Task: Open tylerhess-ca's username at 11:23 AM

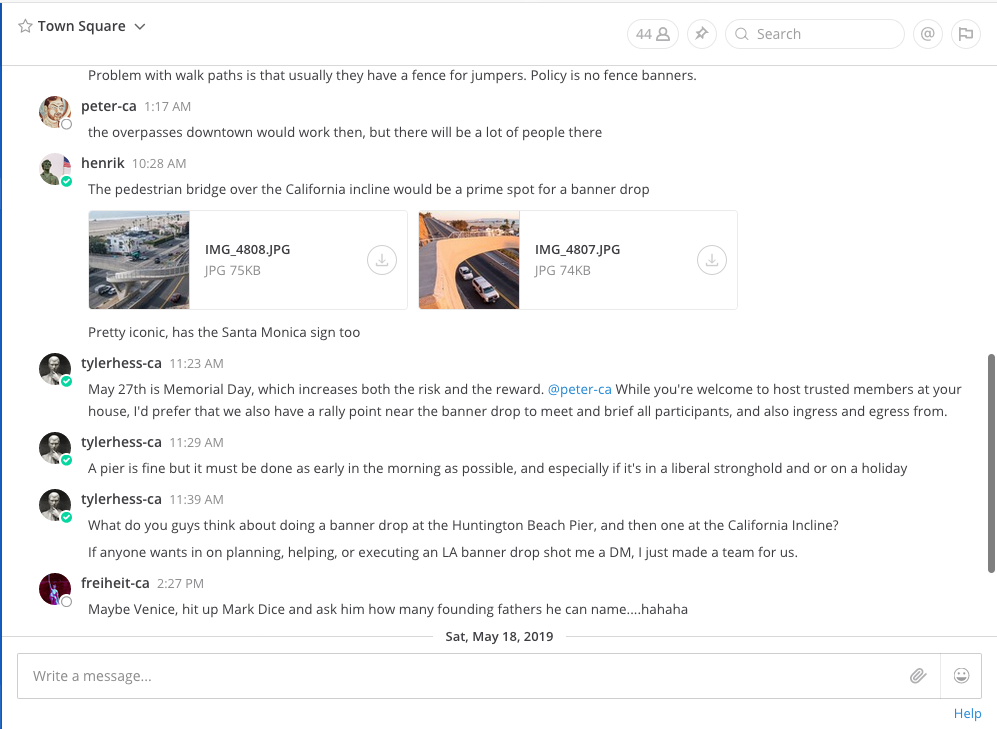Action: tap(121, 363)
